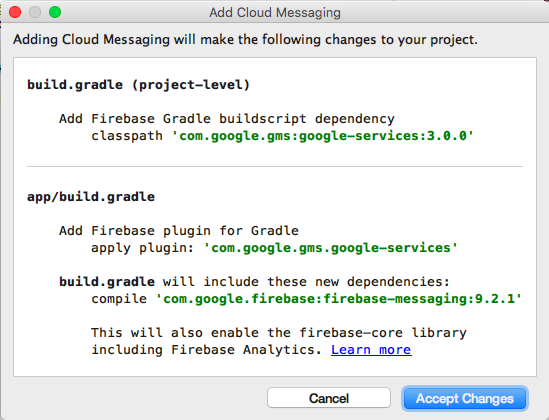Close the Add Cloud Messaging dialog

tap(15, 12)
